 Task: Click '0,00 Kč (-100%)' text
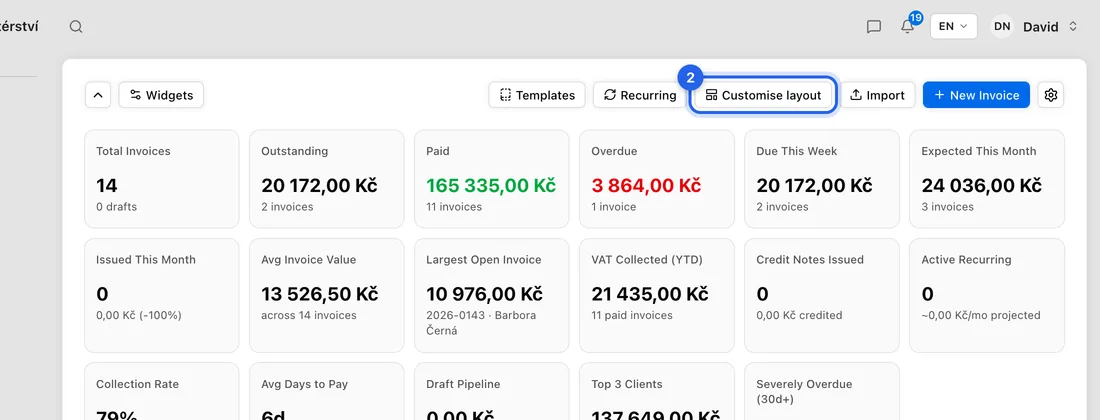click(138, 316)
